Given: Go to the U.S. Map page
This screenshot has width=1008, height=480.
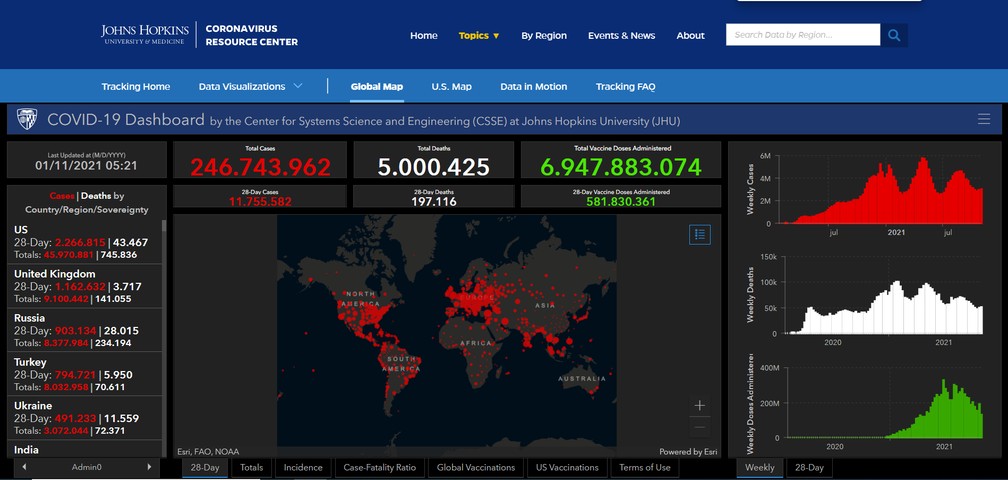Looking at the screenshot, I should coord(451,86).
